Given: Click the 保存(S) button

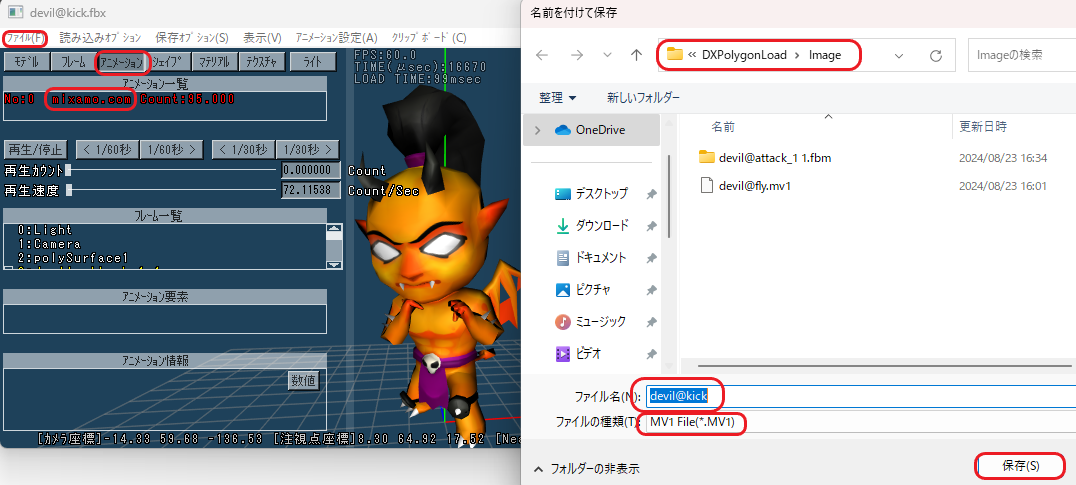Looking at the screenshot, I should point(1020,466).
